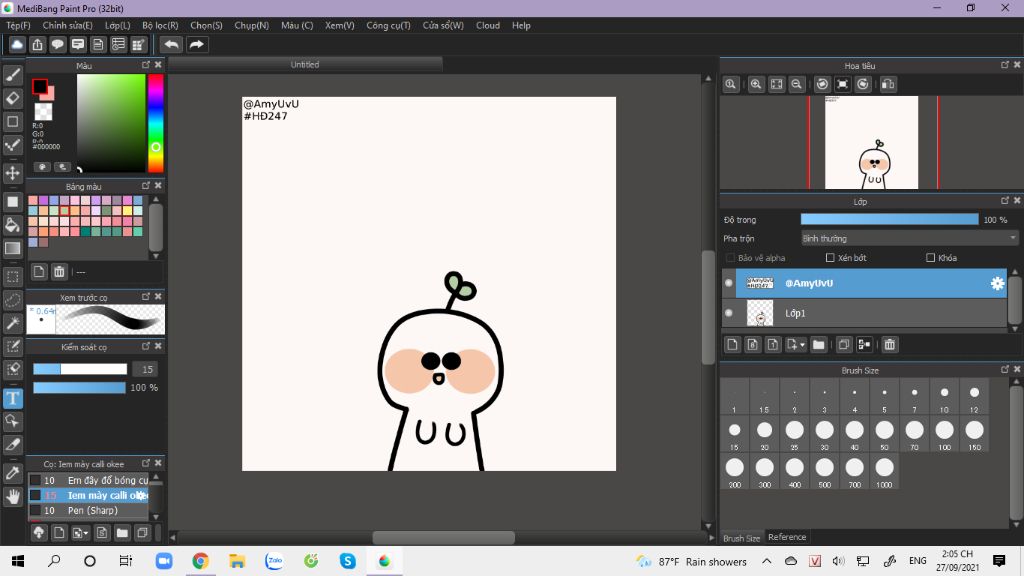
Task: Select the Eraser tool
Action: pyautogui.click(x=13, y=98)
